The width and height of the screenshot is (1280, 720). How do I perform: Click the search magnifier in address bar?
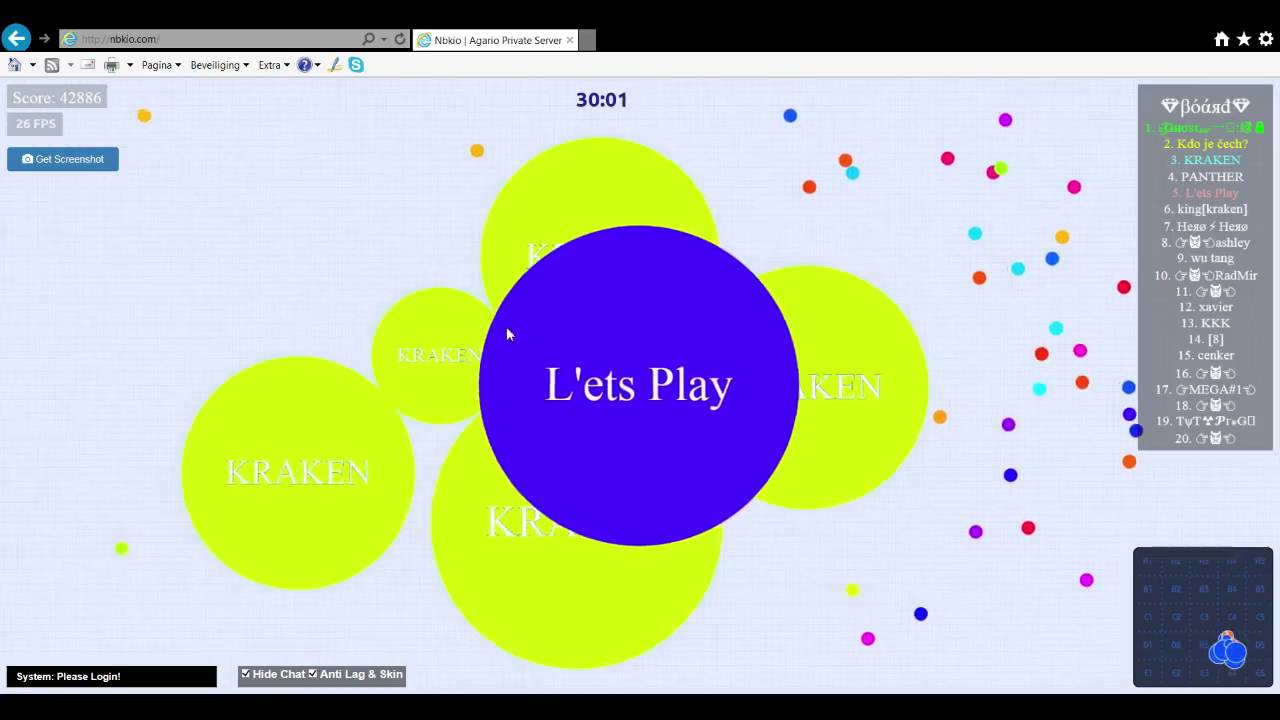369,39
